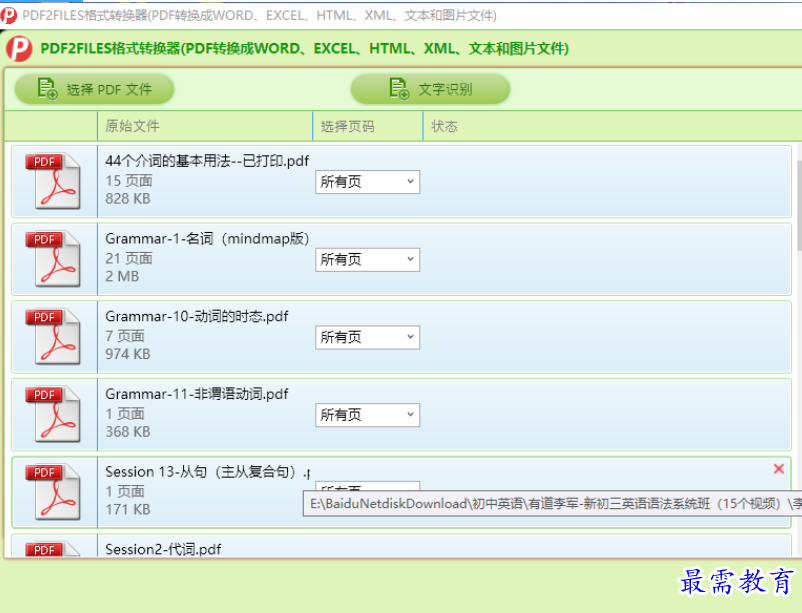The image size is (802, 613).
Task: Click the 368 KB file size
Action: 128,432
